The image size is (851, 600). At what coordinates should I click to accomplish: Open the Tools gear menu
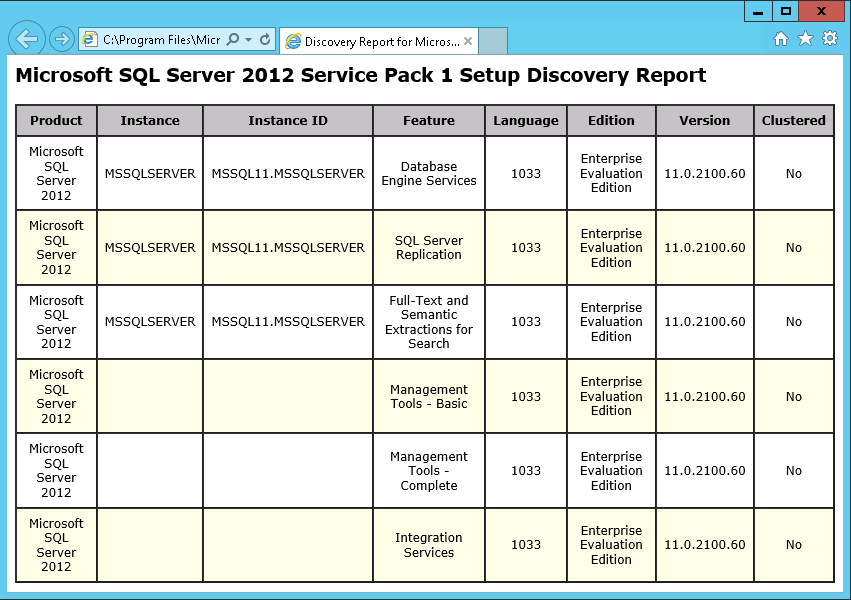pyautogui.click(x=830, y=39)
